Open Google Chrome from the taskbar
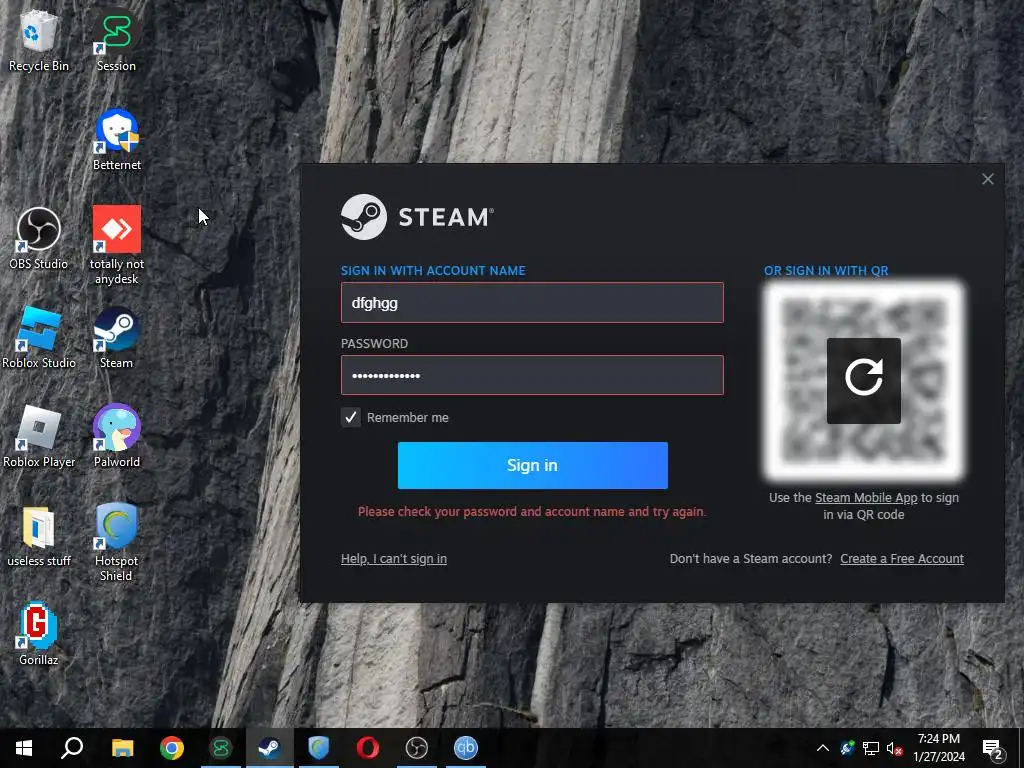Screen dimensions: 1024x768 (172, 748)
